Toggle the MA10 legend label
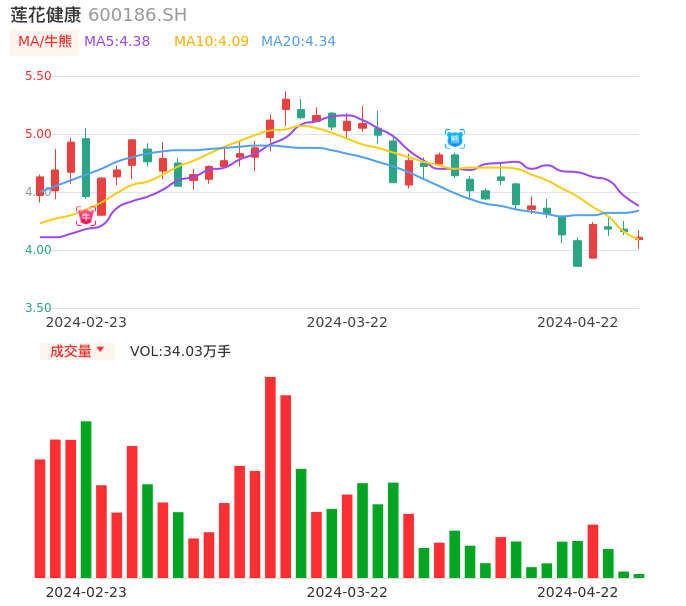This screenshot has width=686, height=606. pyautogui.click(x=211, y=42)
